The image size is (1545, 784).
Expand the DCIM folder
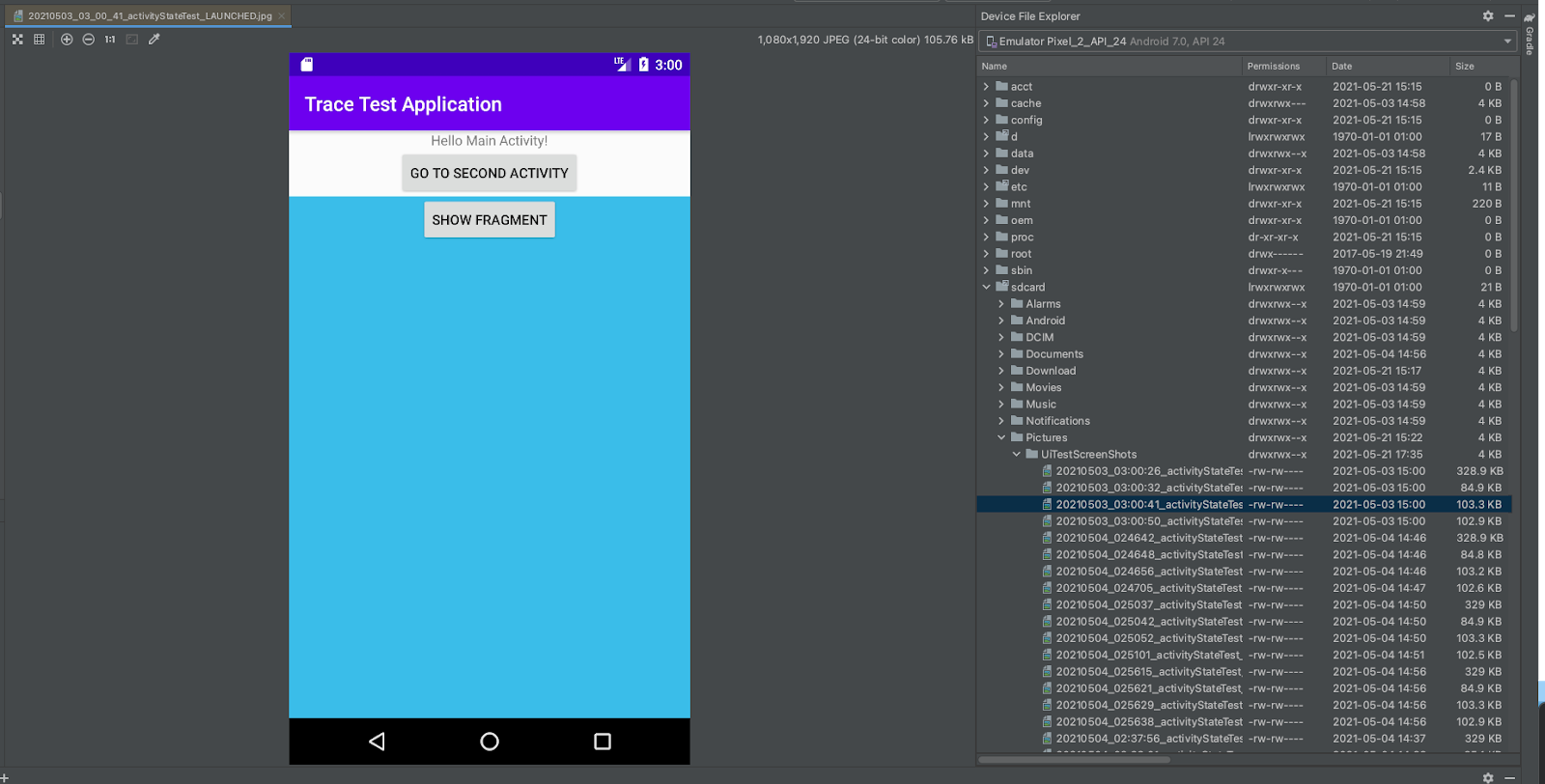pos(1001,337)
